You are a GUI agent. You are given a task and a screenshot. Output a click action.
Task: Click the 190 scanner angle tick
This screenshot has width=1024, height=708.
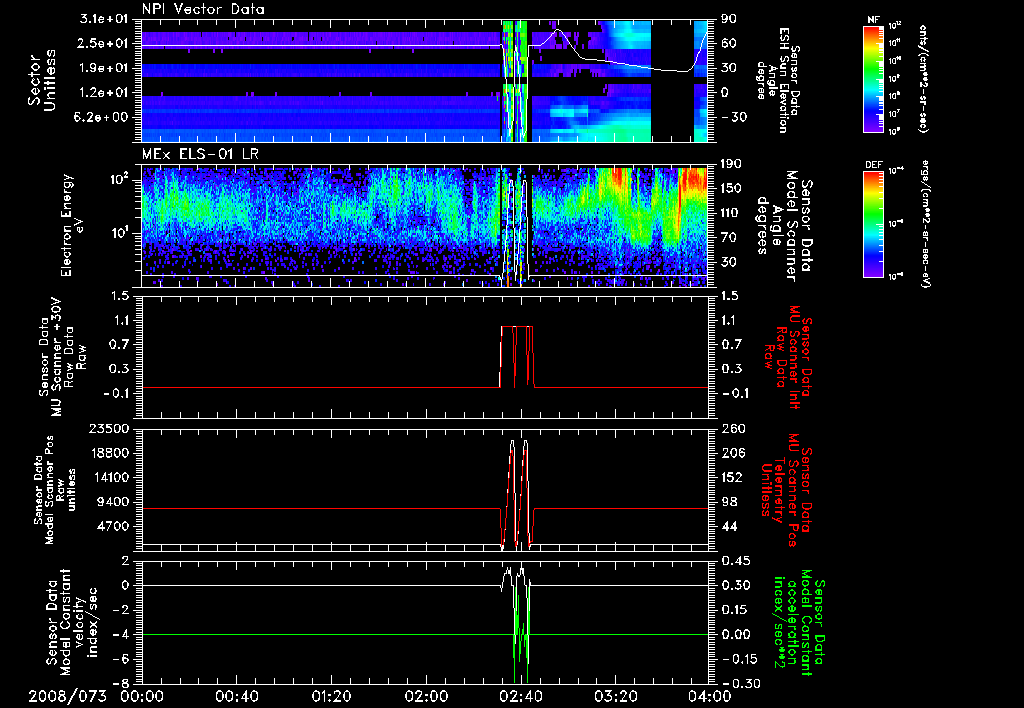[x=729, y=163]
